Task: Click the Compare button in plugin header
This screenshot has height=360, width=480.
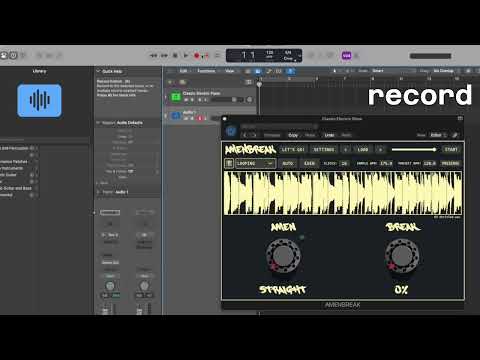Action: [x=272, y=135]
